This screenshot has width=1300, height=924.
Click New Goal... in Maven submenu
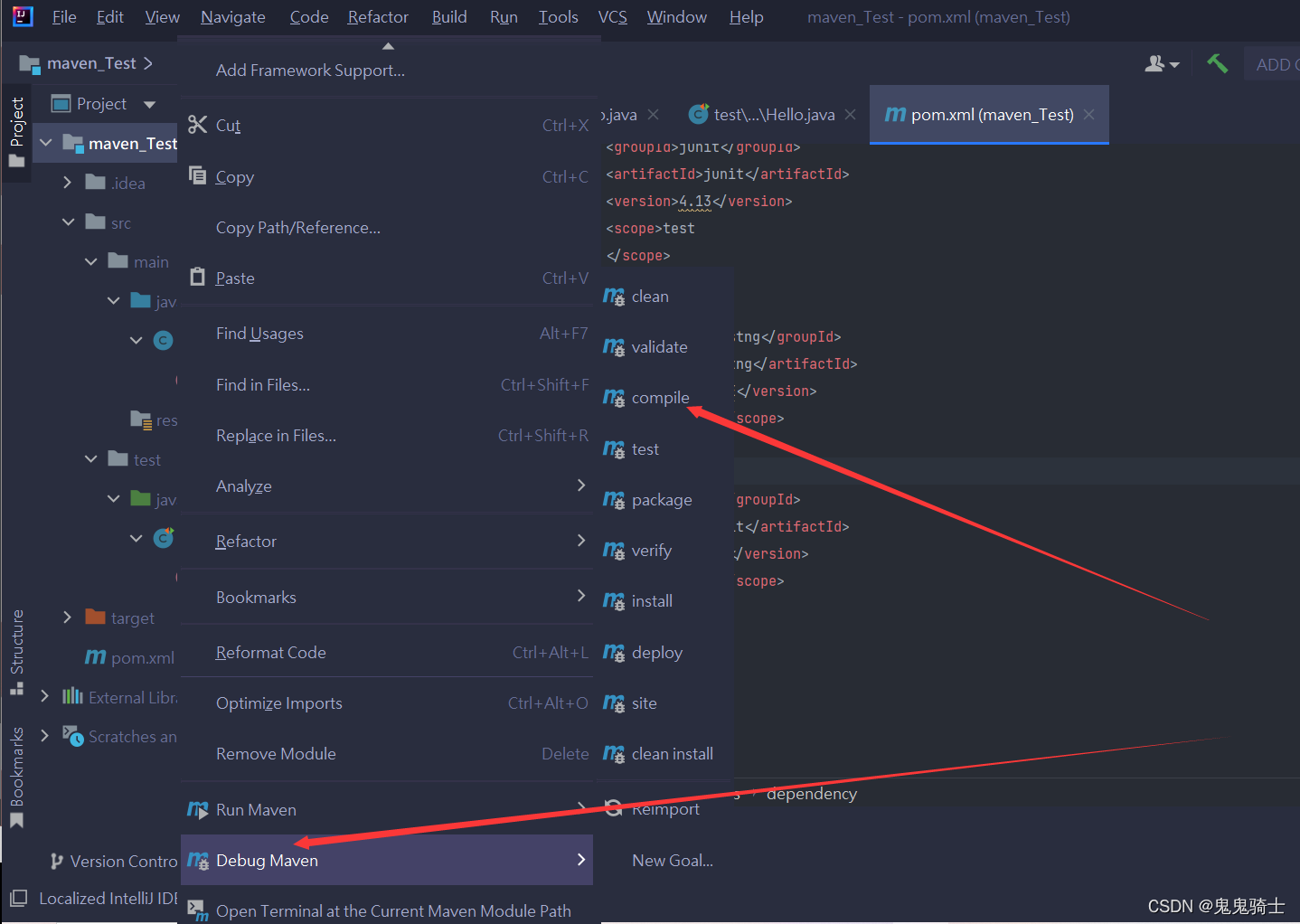click(x=672, y=861)
